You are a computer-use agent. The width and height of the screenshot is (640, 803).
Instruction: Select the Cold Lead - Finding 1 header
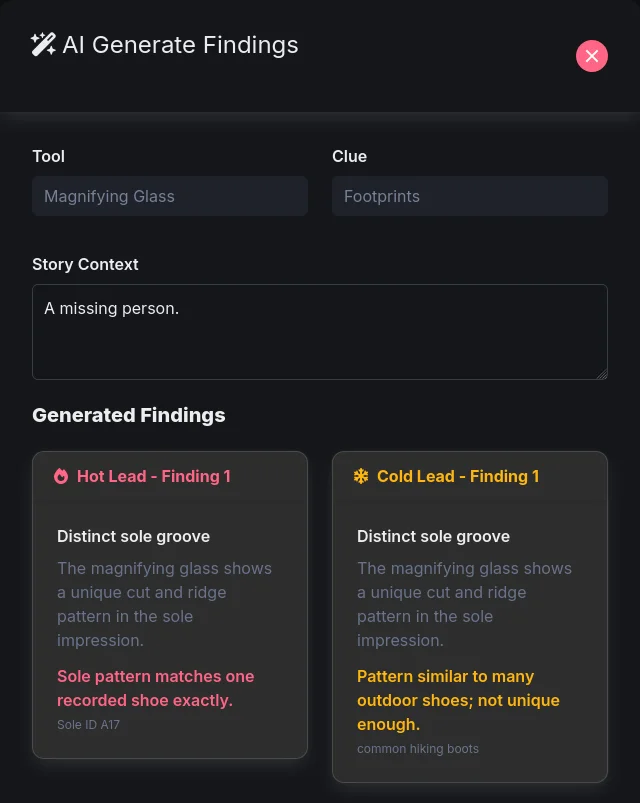point(458,477)
